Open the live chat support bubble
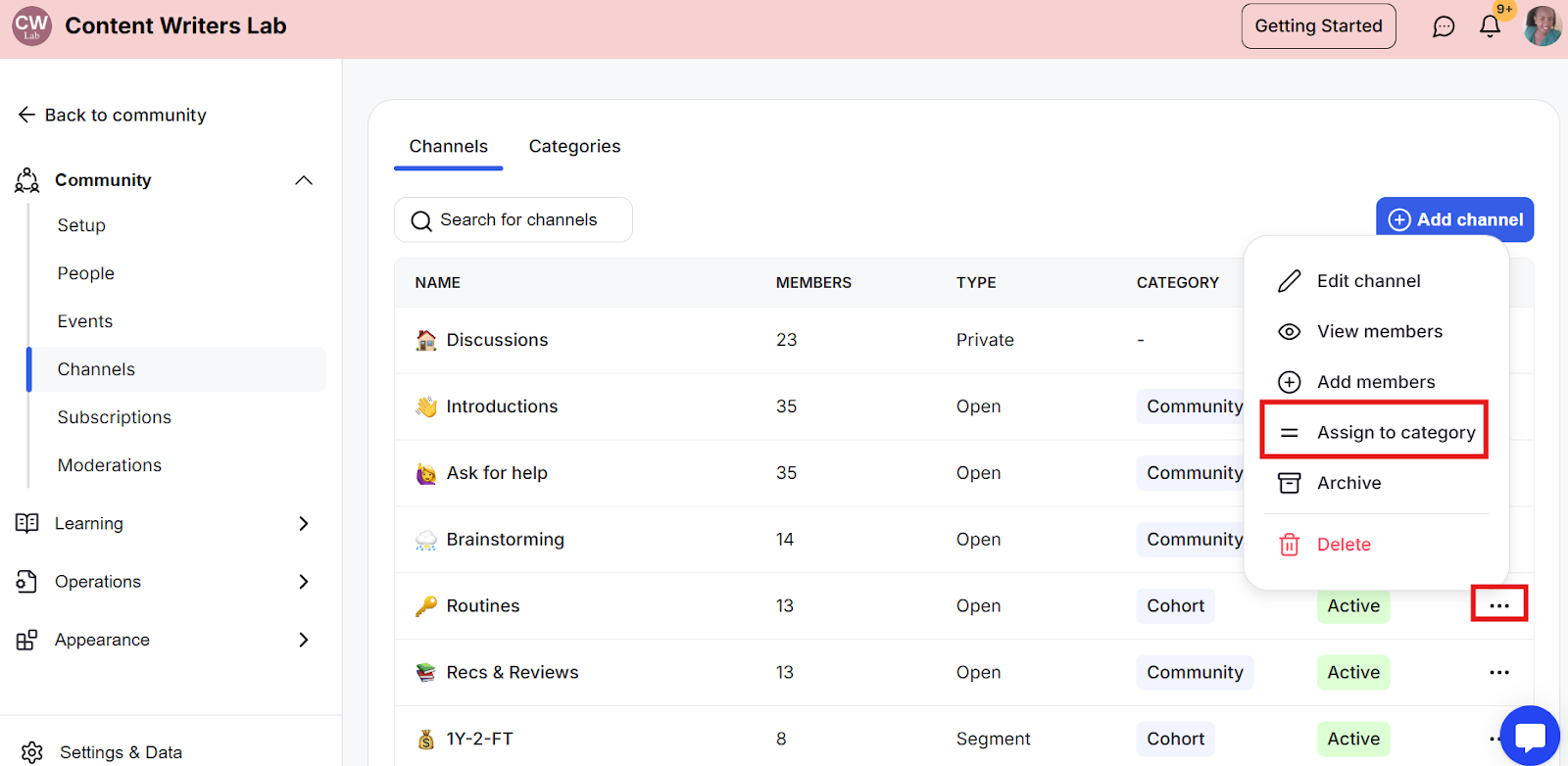Image resolution: width=1568 pixels, height=766 pixels. (1530, 736)
